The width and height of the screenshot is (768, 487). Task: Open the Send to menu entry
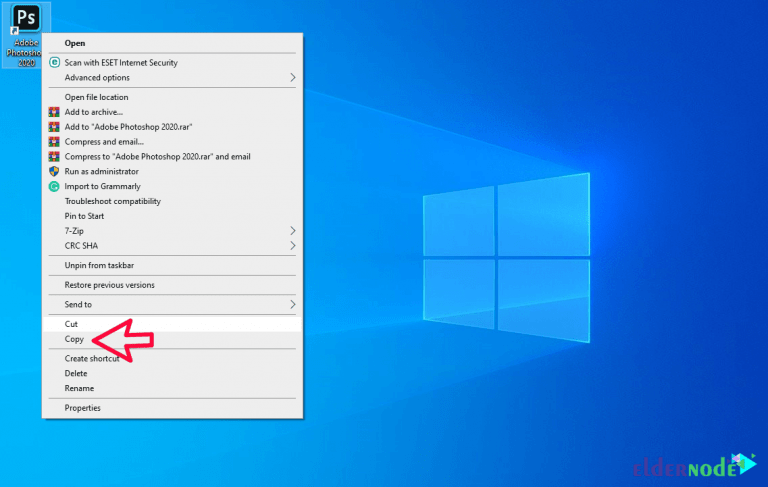pos(172,304)
